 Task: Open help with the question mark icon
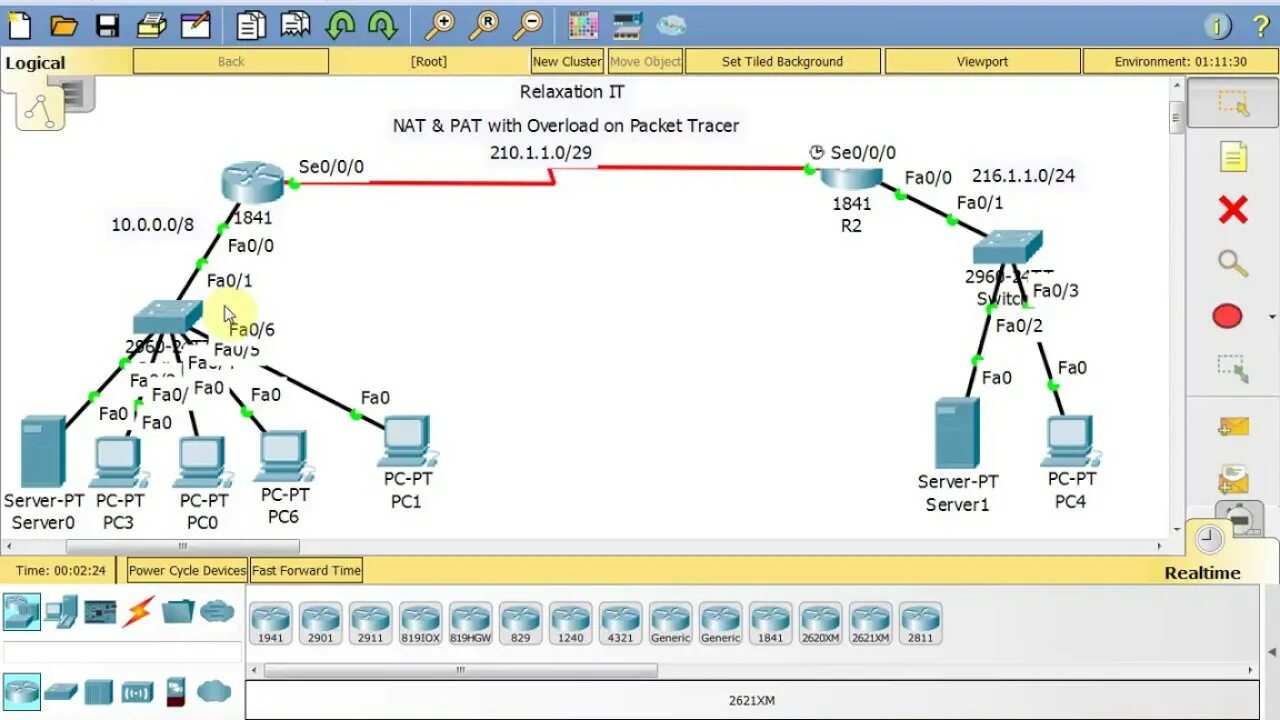1260,26
